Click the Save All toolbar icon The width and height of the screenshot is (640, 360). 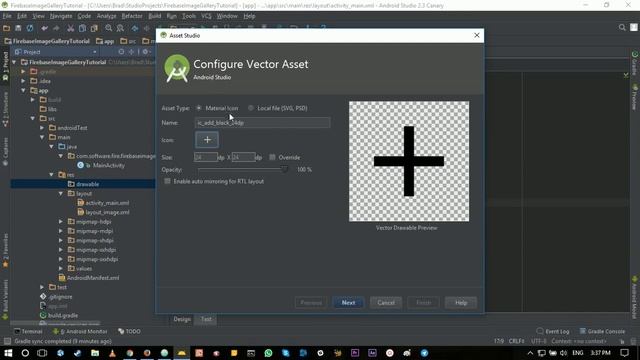[18, 28]
